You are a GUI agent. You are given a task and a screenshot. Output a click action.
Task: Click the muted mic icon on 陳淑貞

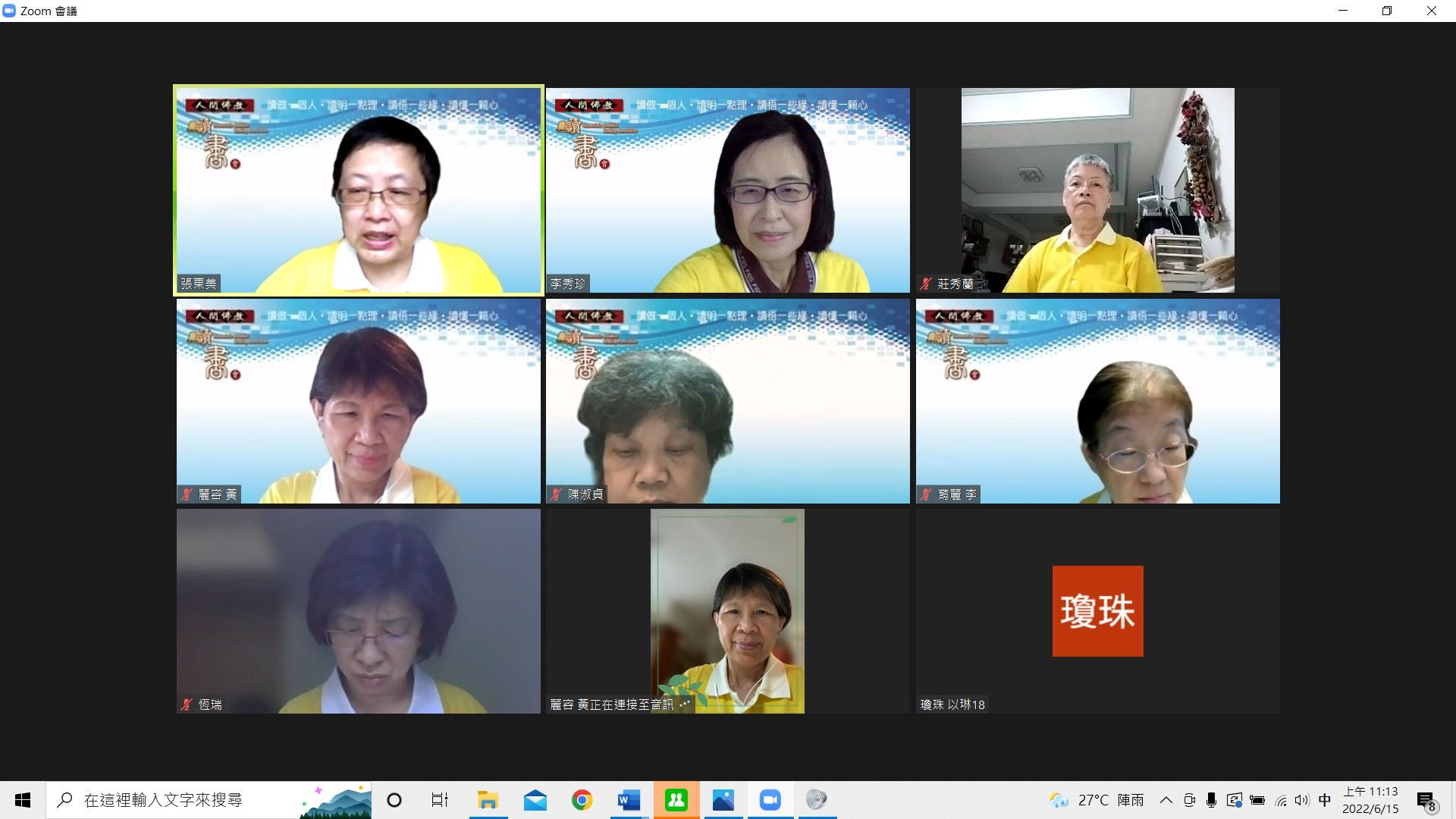pos(557,494)
